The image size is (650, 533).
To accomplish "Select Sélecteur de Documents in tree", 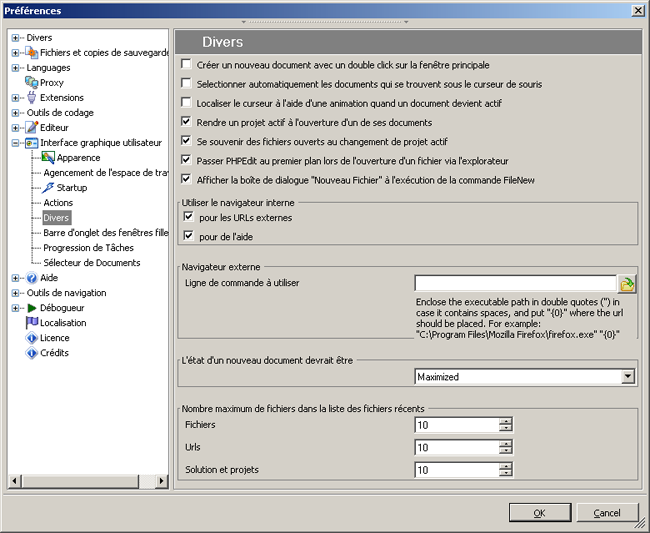I will 91,263.
